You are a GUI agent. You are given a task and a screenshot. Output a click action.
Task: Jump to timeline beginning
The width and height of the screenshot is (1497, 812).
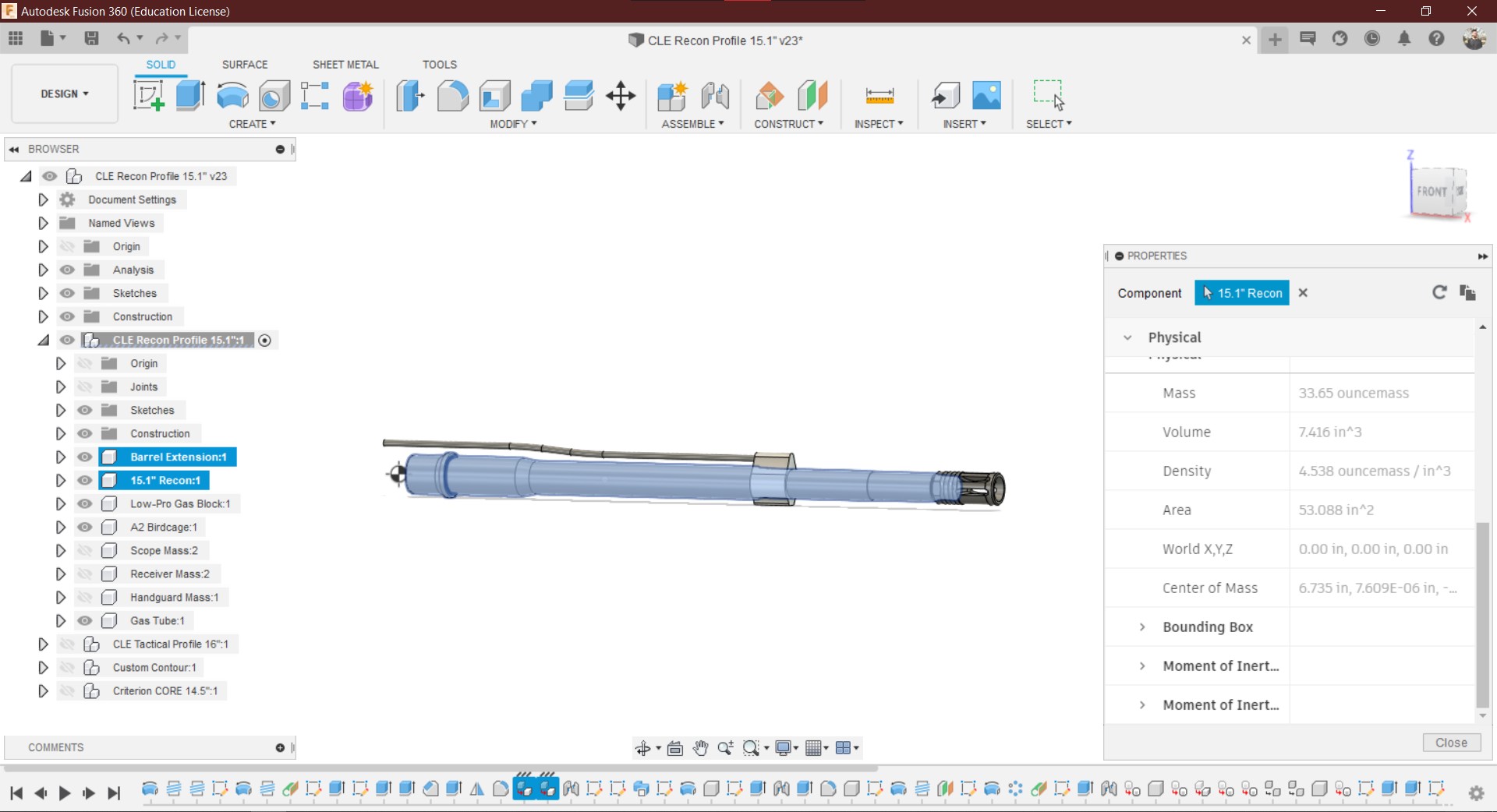[x=16, y=793]
